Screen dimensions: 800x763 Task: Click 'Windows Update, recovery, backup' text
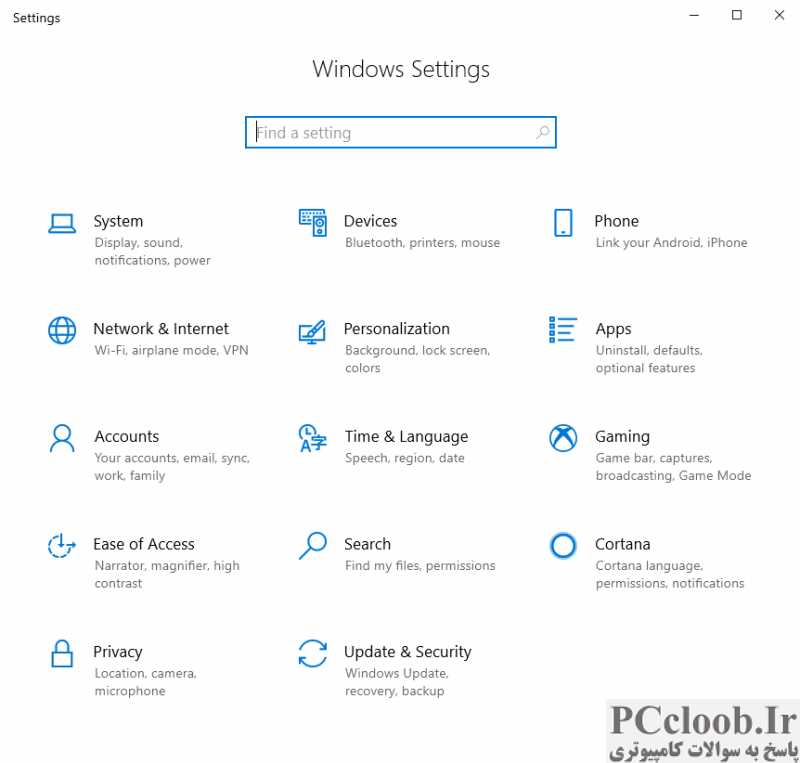click(396, 682)
